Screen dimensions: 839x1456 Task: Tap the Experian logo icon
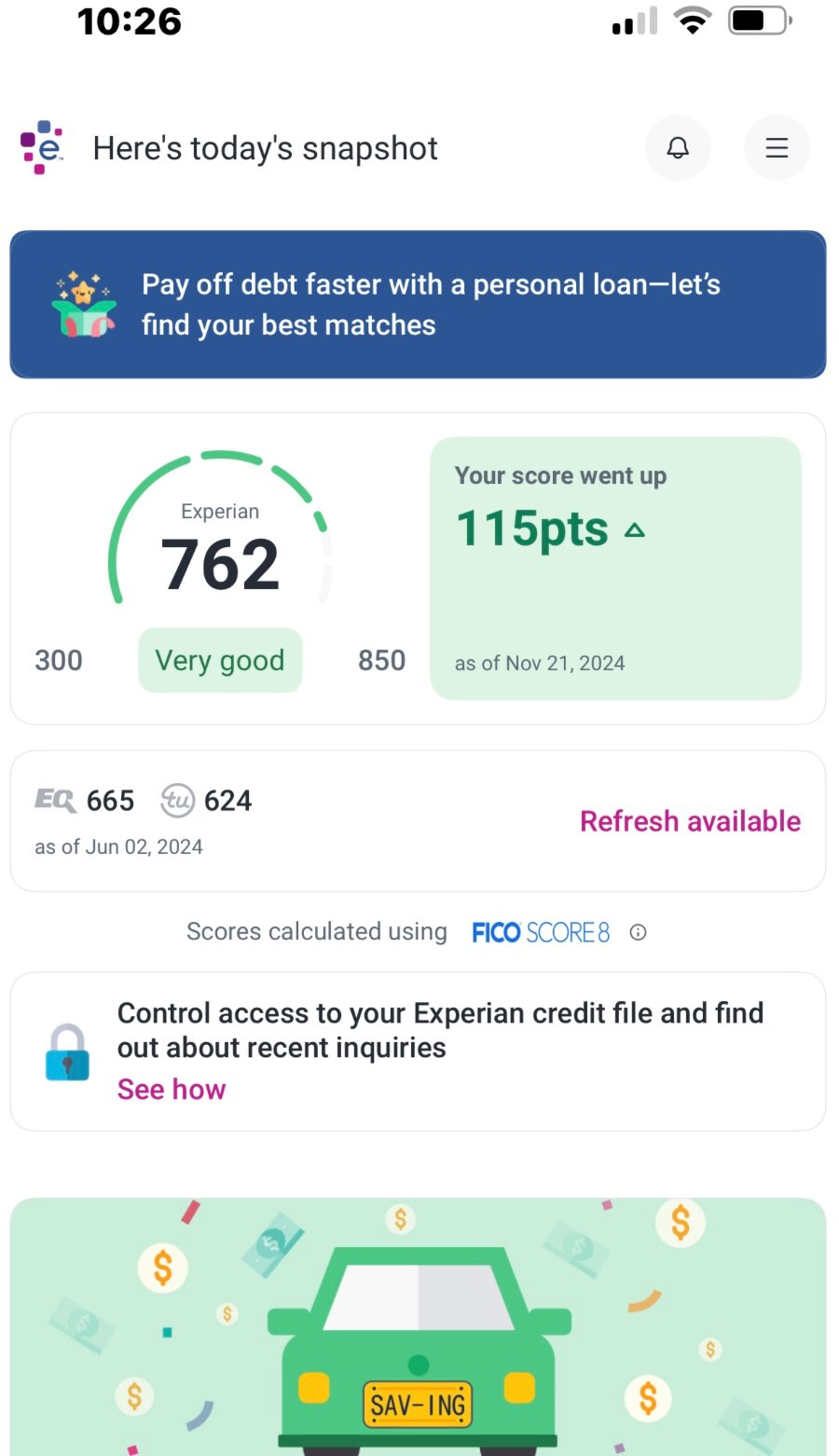click(42, 147)
